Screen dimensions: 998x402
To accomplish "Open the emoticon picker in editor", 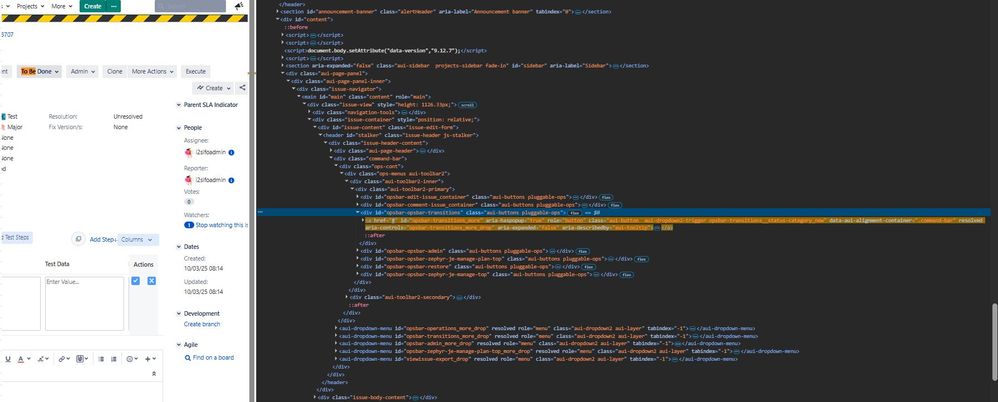I will tap(131, 359).
